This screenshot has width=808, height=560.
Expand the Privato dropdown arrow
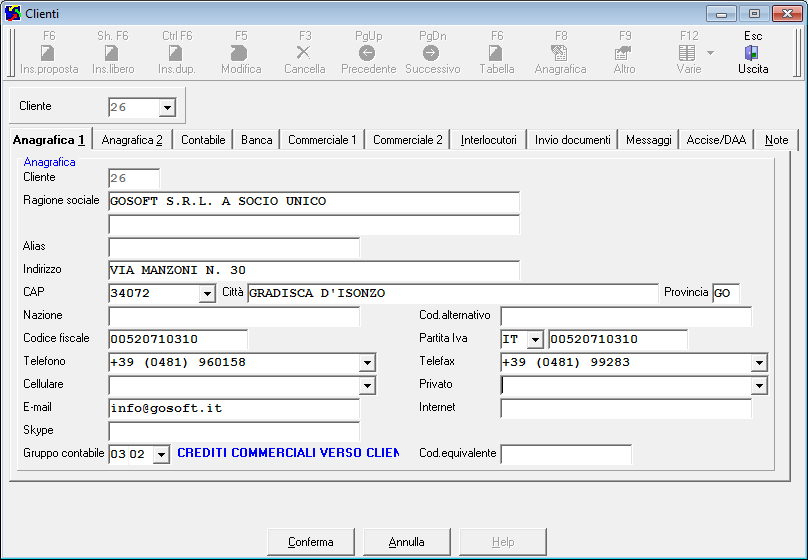click(759, 385)
